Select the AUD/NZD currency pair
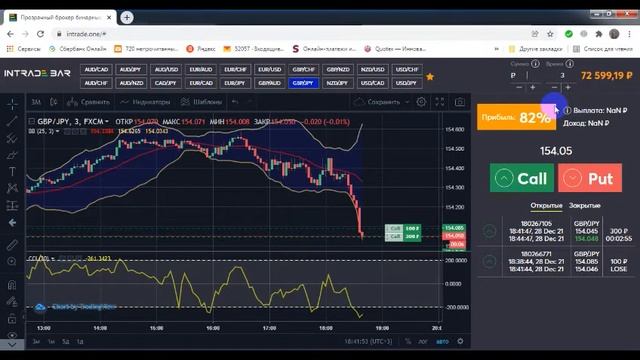This screenshot has height=360, width=640. (x=131, y=83)
